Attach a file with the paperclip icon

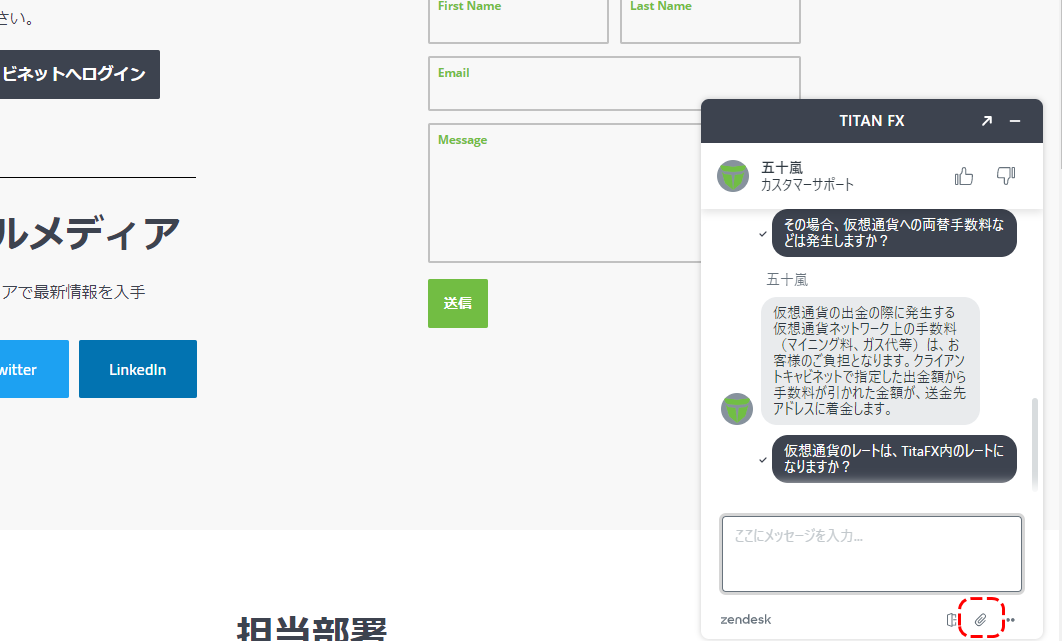coord(980,619)
